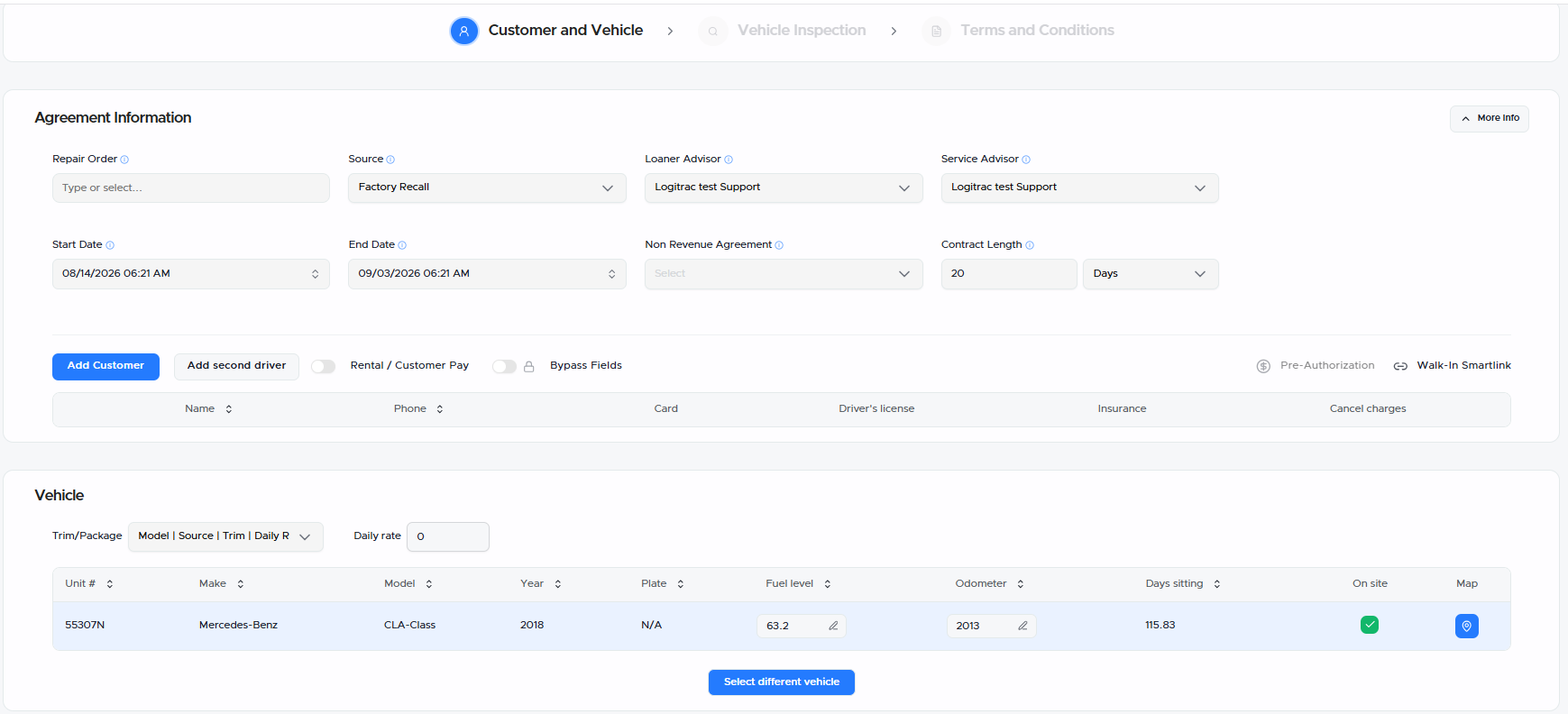This screenshot has width=1568, height=714.
Task: Toggle the Rental / Customer Pay switch
Action: [x=323, y=366]
